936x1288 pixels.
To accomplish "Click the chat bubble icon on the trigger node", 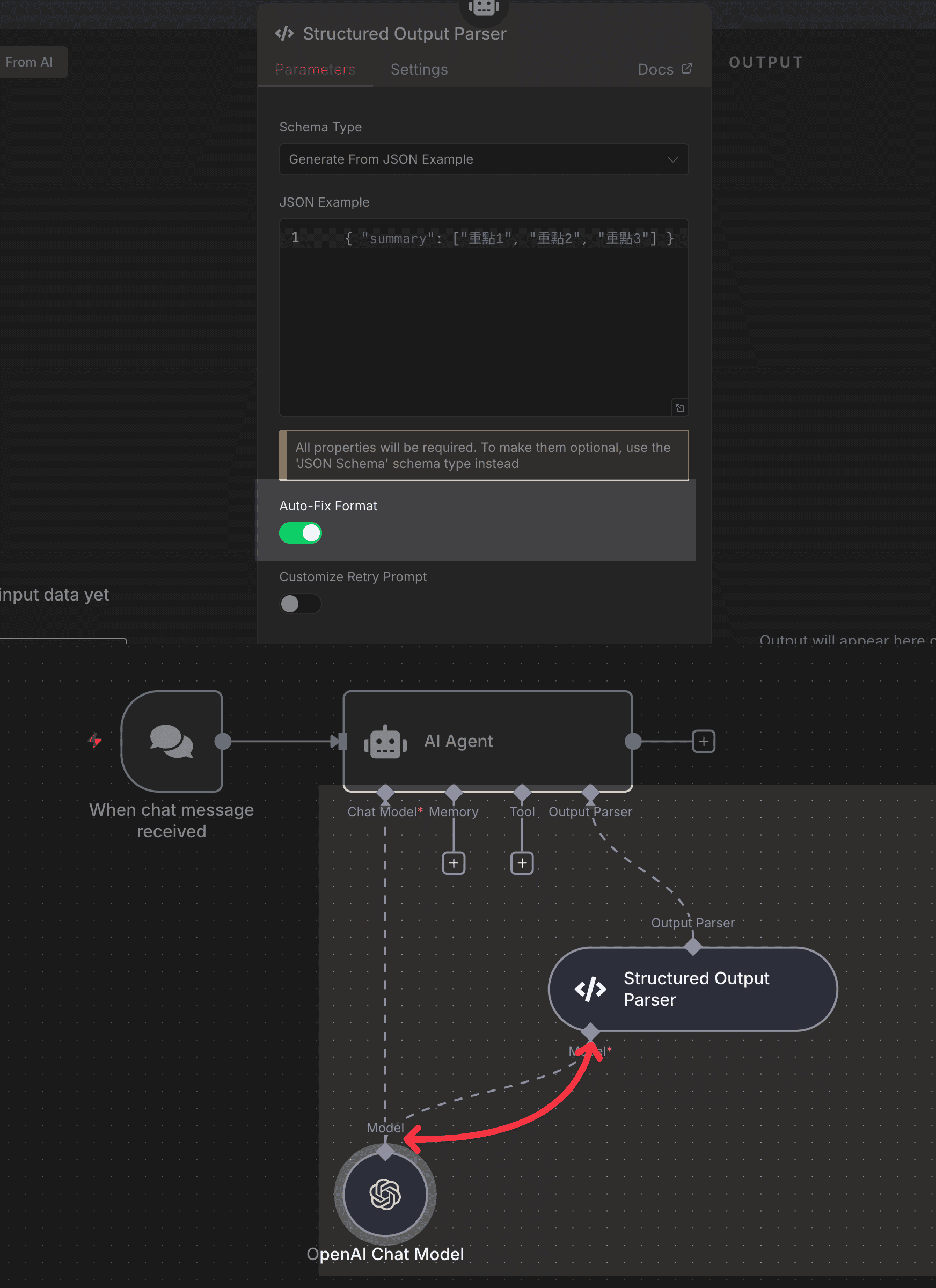I will (x=172, y=740).
